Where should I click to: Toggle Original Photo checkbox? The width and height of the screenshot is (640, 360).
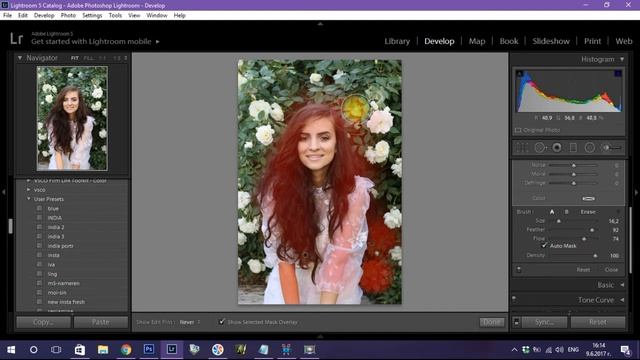(518, 130)
